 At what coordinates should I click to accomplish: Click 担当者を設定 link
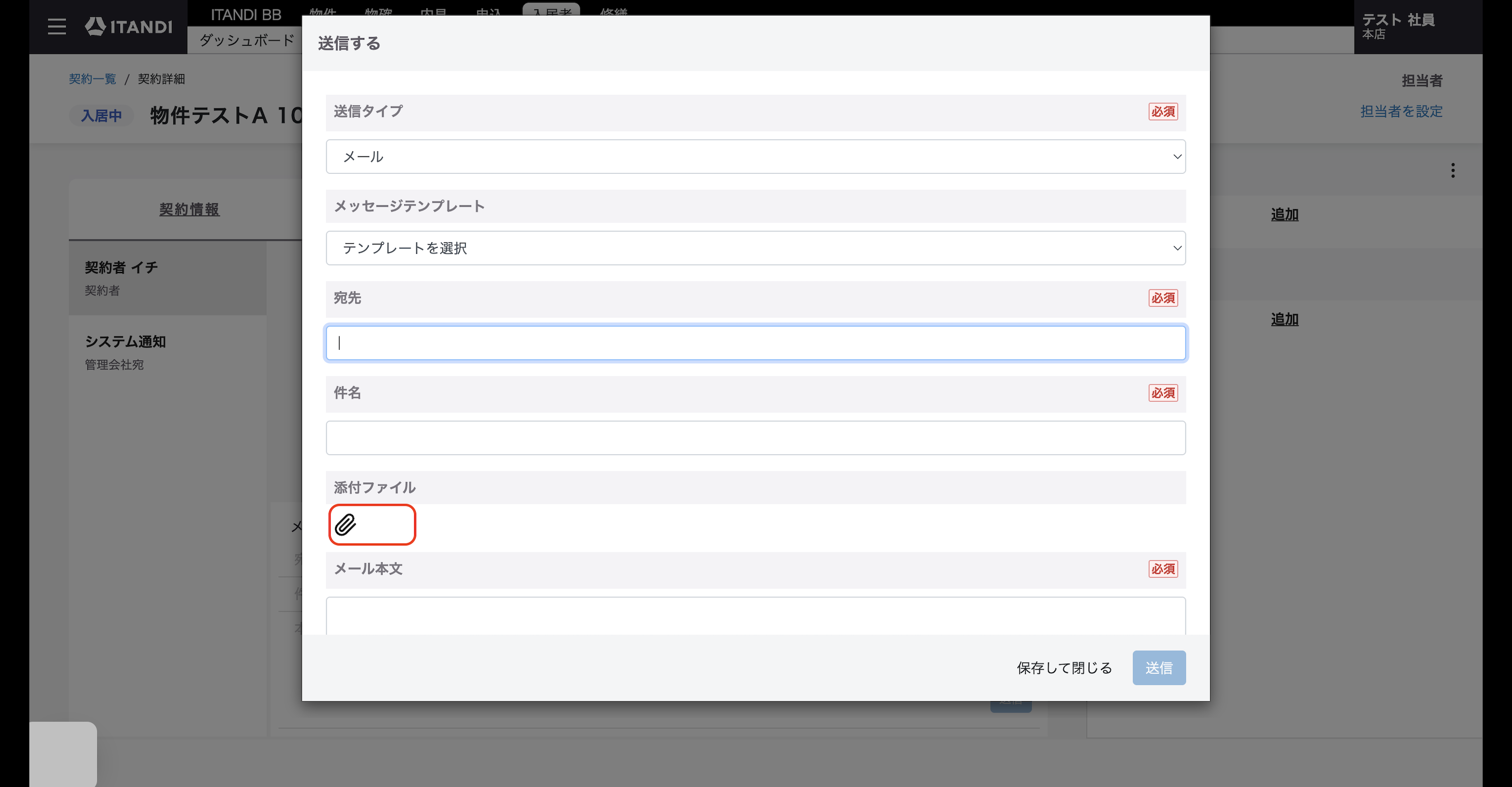1401,111
